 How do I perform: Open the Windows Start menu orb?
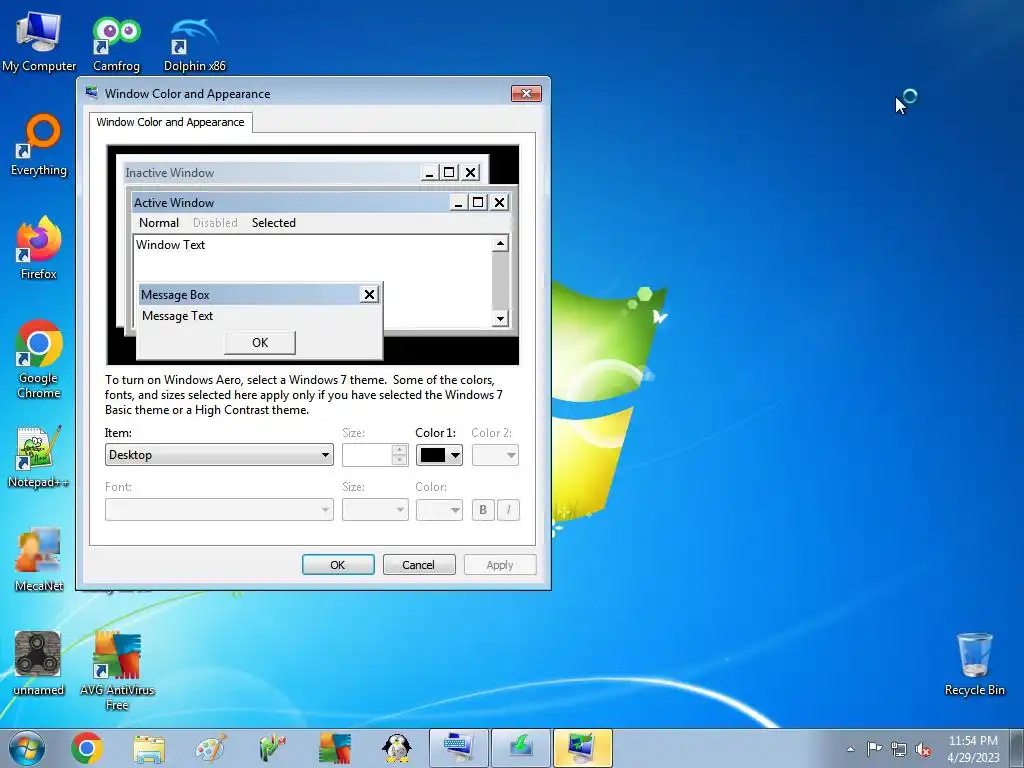[x=27, y=748]
